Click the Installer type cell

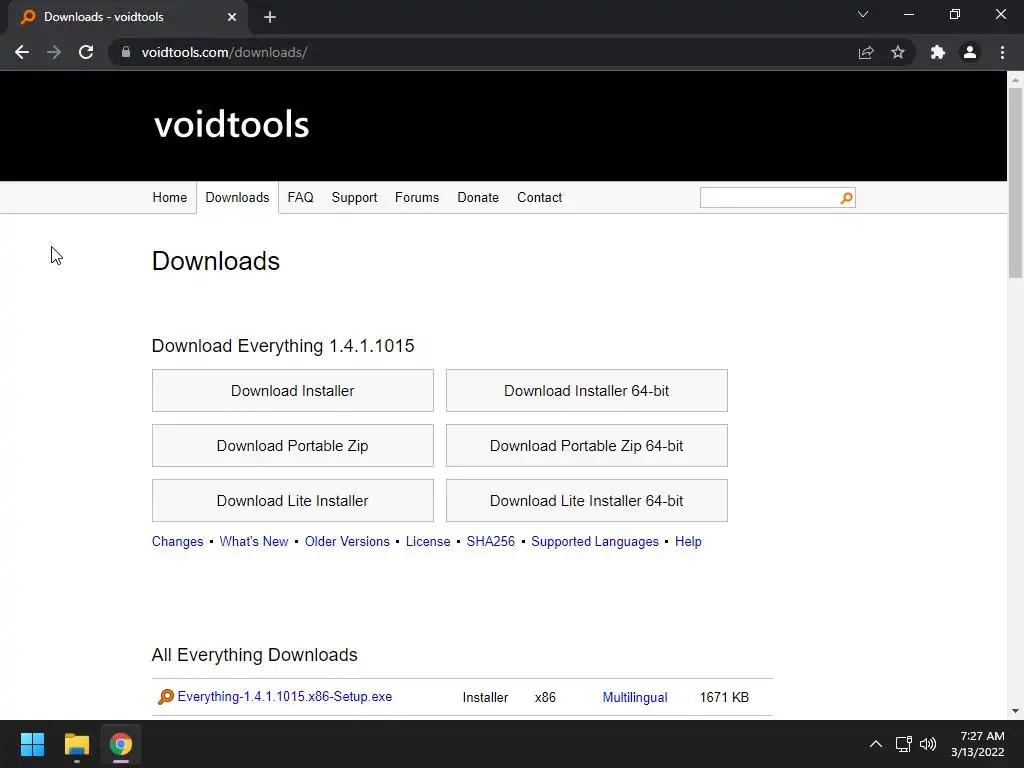(485, 697)
